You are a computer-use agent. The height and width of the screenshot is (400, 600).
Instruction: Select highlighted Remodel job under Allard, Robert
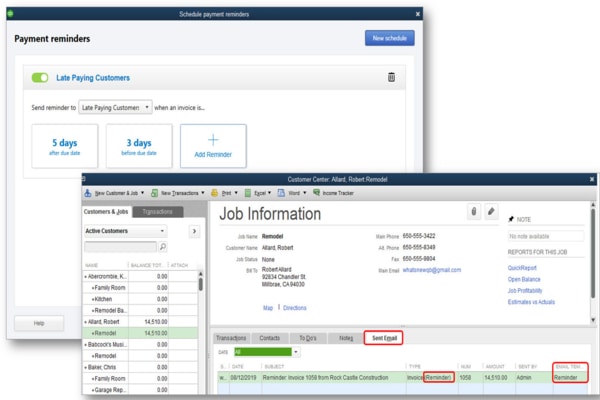pyautogui.click(x=140, y=333)
